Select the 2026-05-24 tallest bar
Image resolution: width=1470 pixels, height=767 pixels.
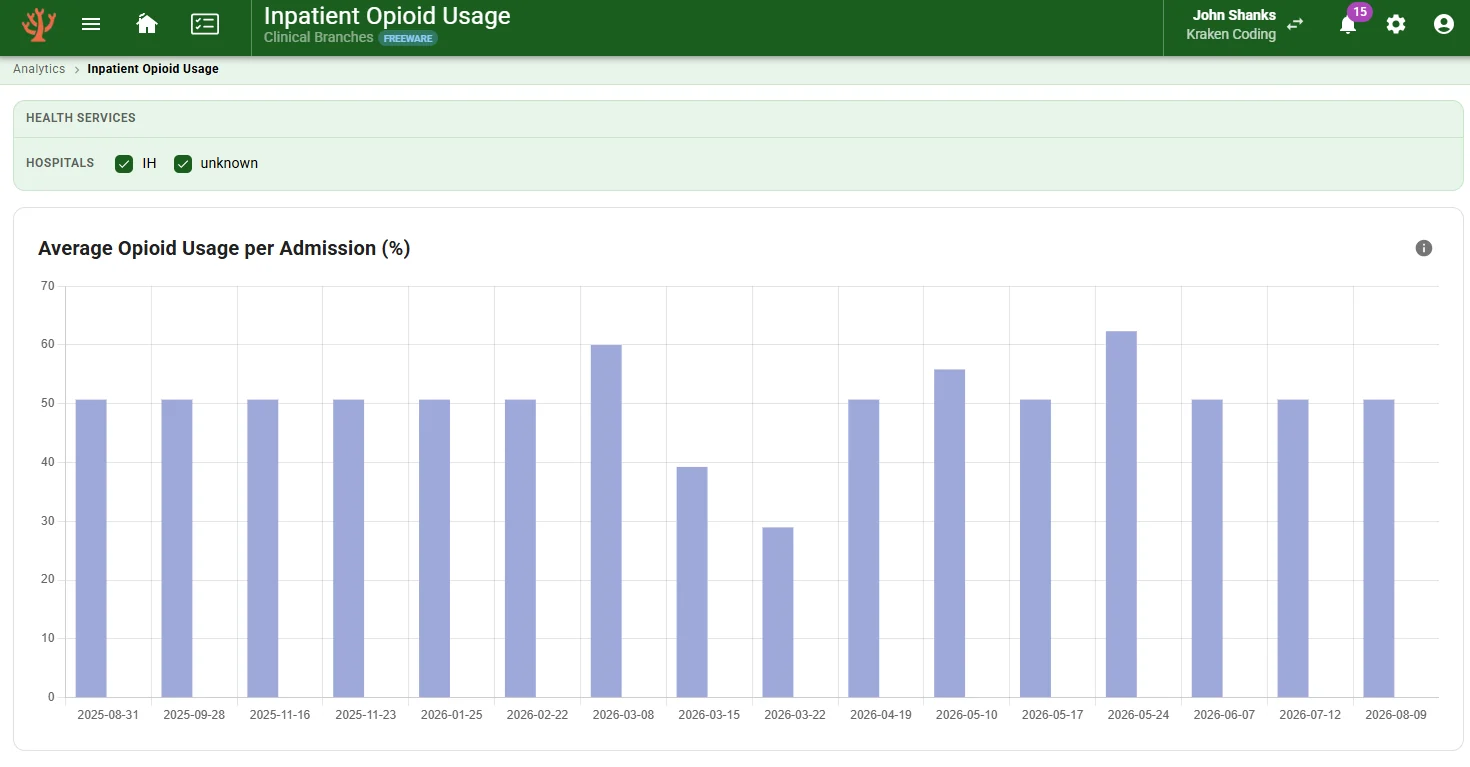(x=1121, y=514)
